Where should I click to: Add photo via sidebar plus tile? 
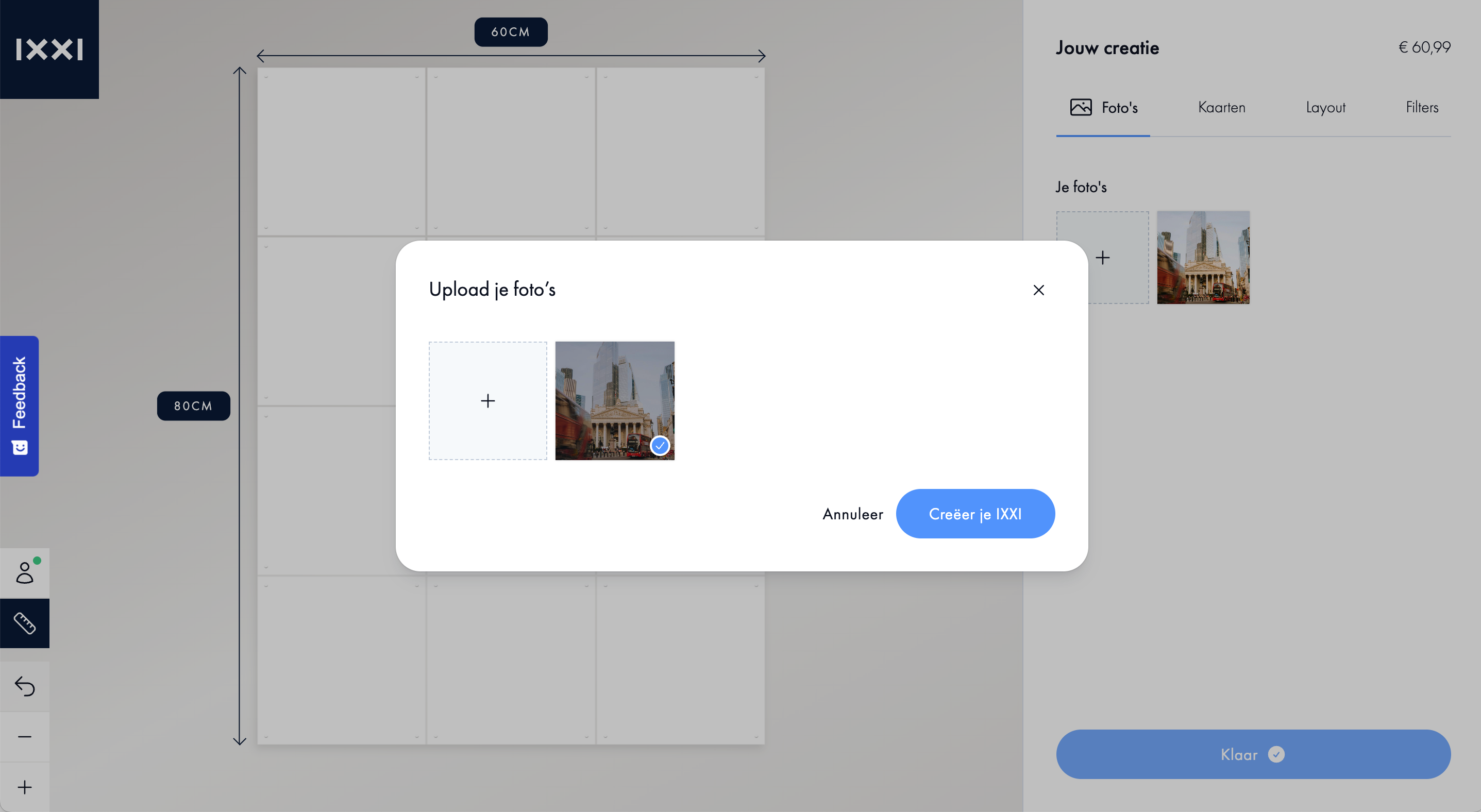[x=1102, y=258]
